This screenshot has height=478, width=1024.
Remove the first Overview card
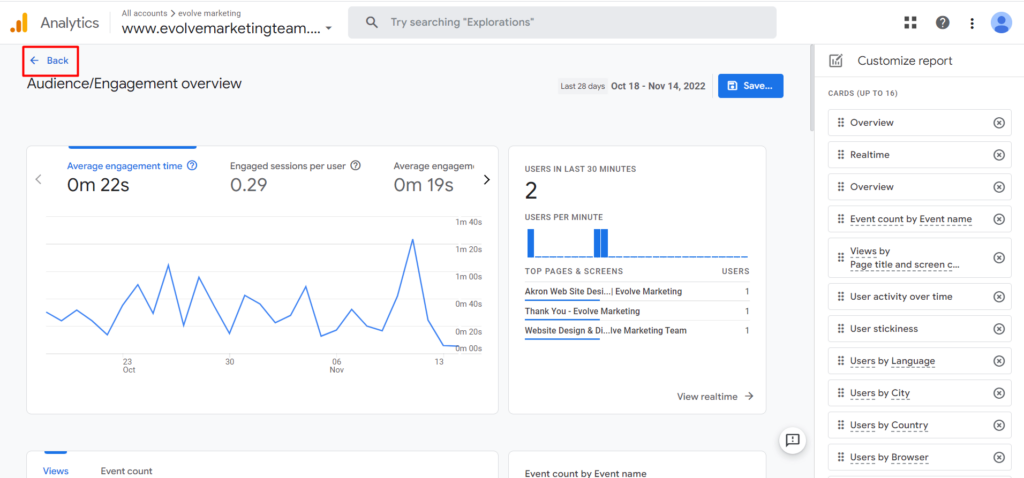(999, 123)
